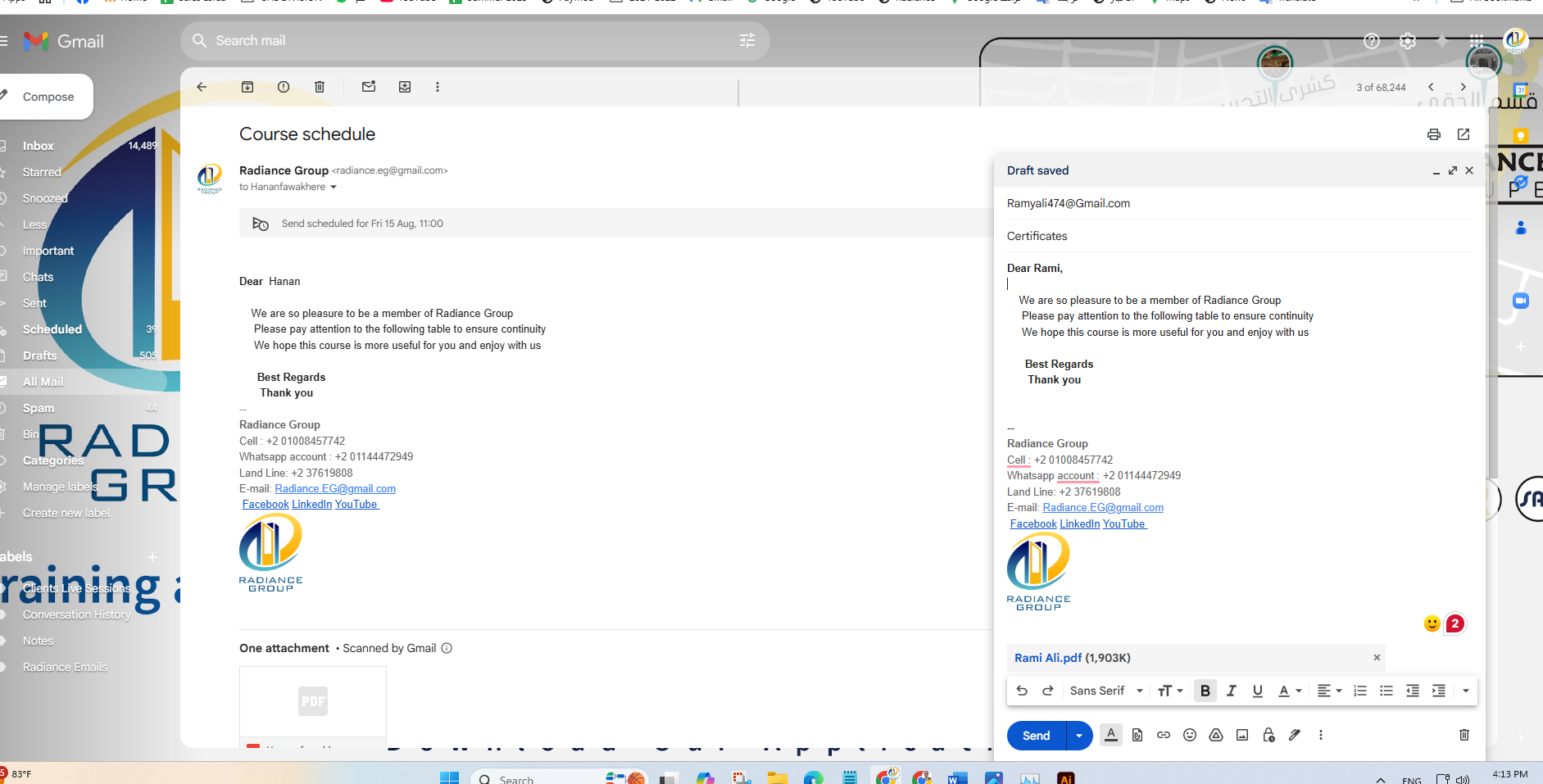Show recipient details under Radiance Group
This screenshot has width=1543, height=784.
click(334, 187)
